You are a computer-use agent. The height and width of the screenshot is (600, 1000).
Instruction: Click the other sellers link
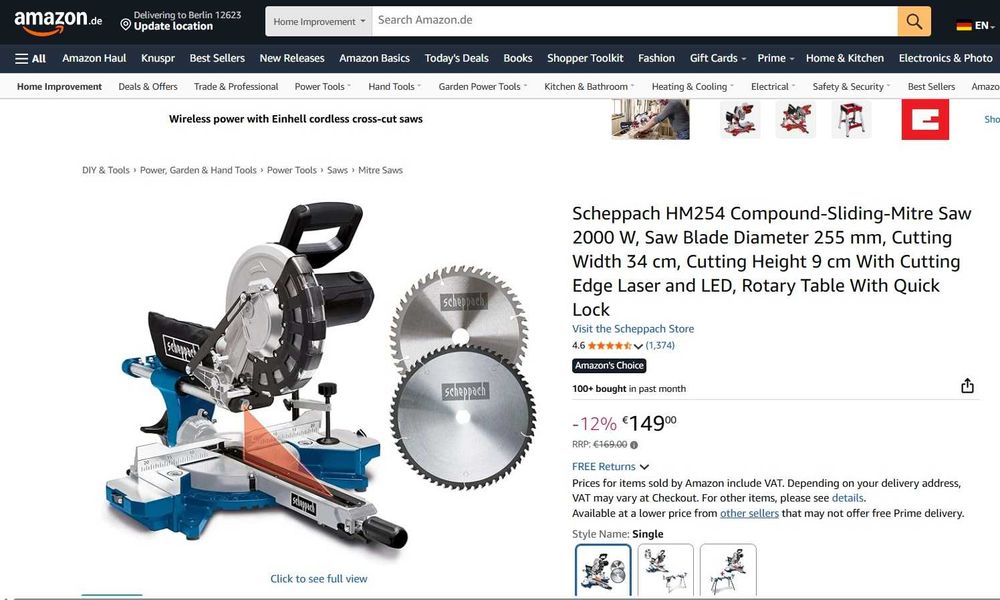(x=749, y=513)
